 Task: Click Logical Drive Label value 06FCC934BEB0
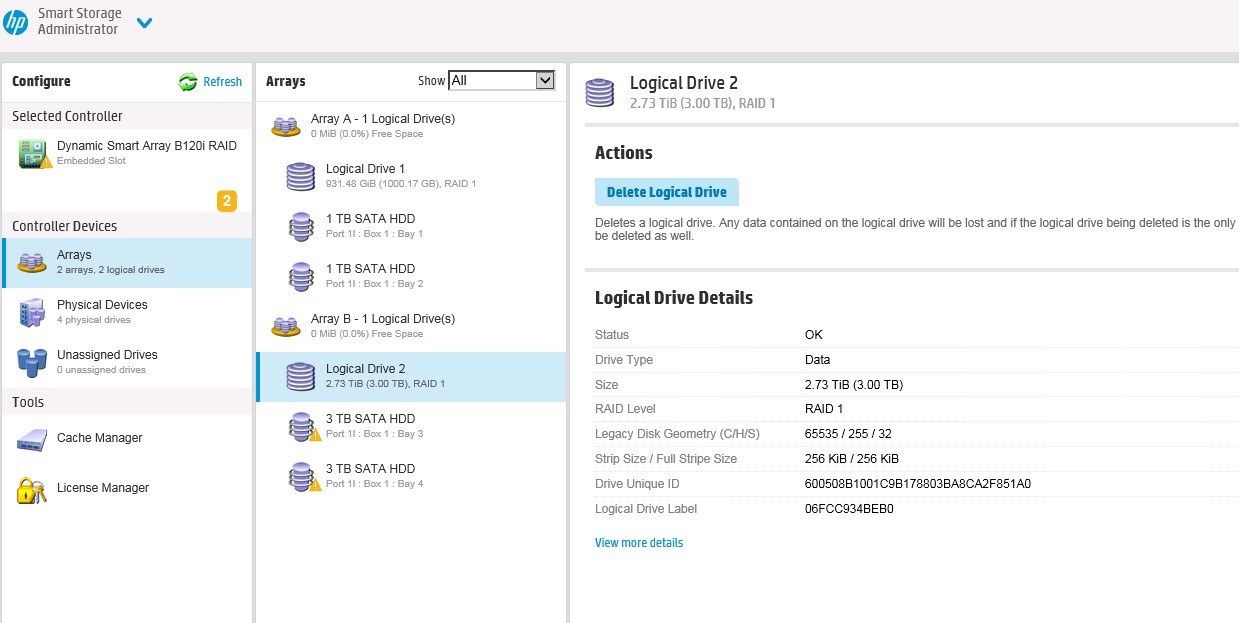[x=849, y=509]
